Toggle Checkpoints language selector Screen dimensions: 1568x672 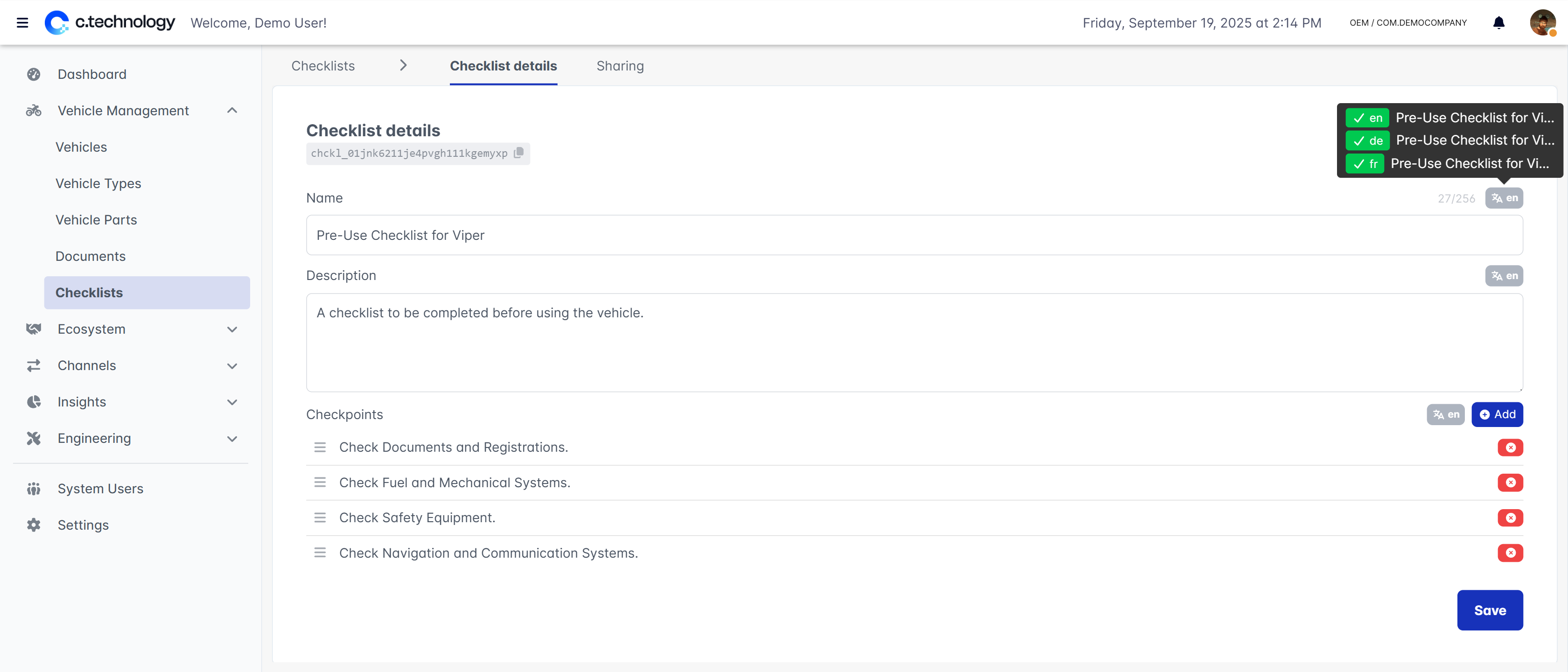point(1445,414)
